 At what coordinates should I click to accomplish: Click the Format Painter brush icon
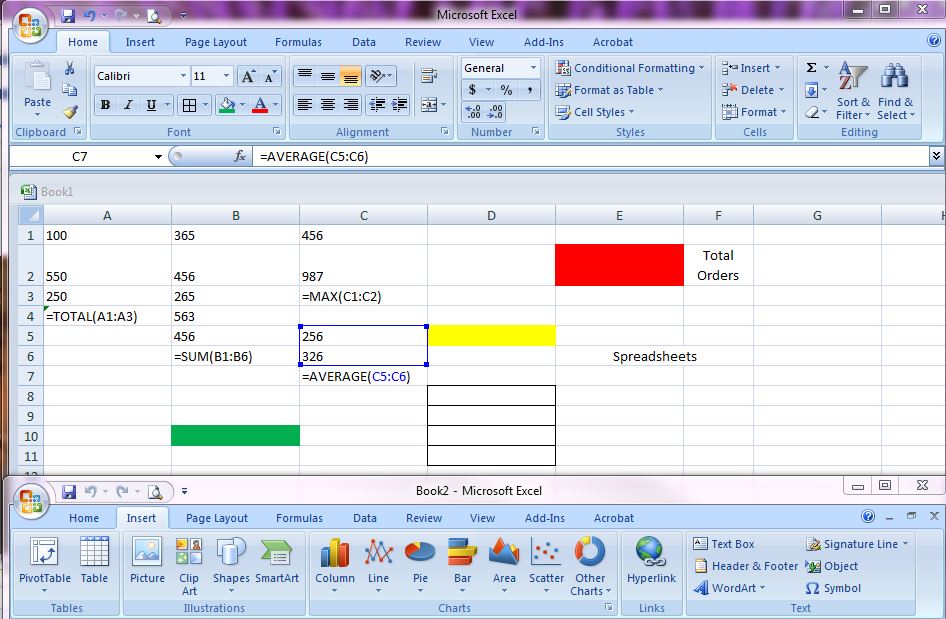coord(70,112)
